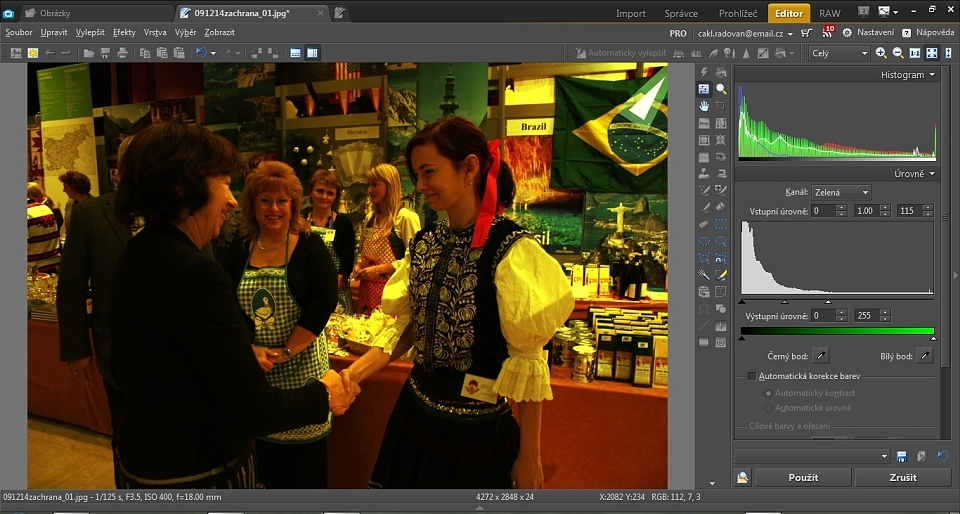Open the shopping cart icon
Viewport: 960px width, 514px height.
[x=806, y=33]
